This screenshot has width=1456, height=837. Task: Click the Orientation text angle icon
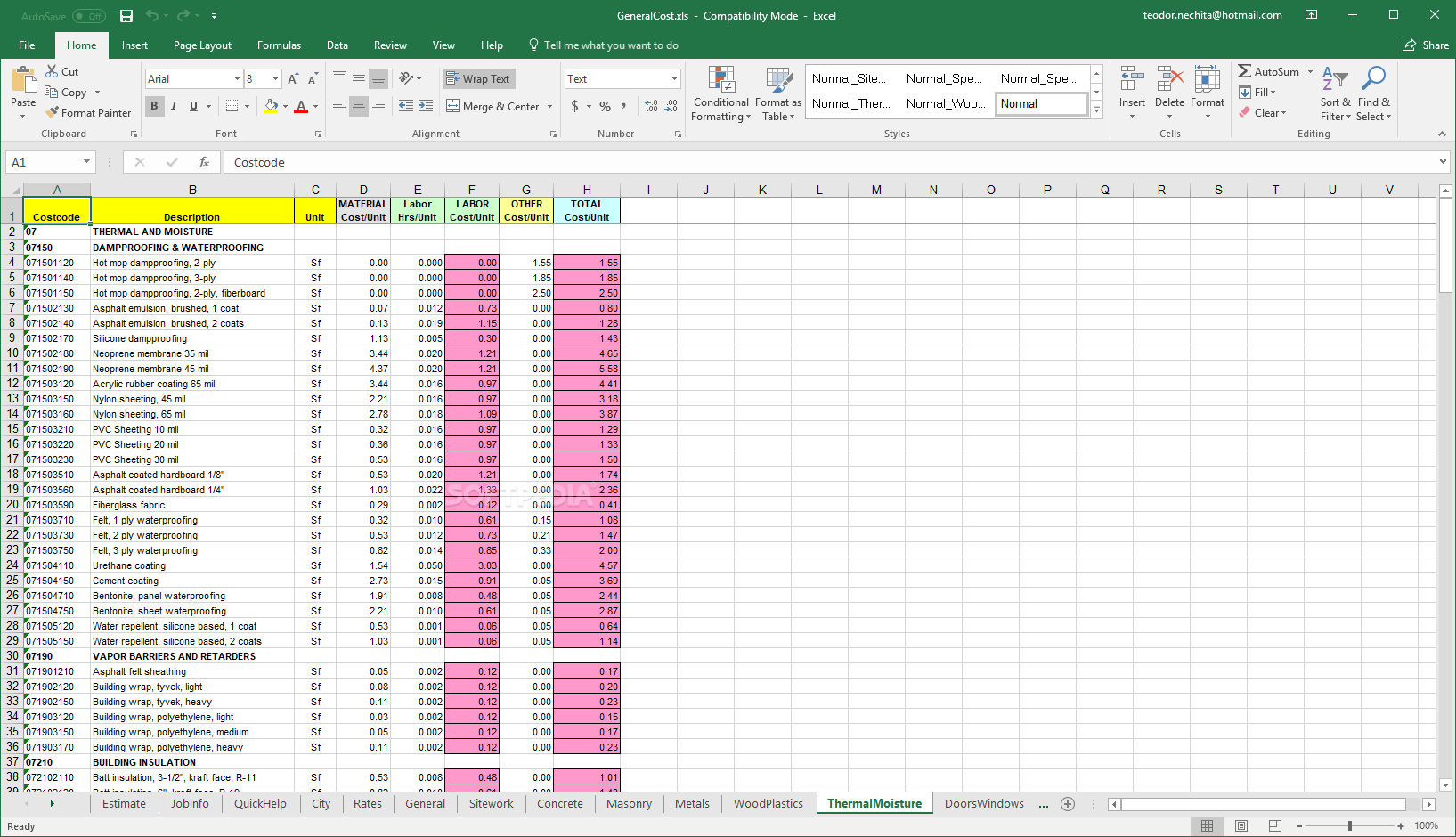(x=406, y=78)
